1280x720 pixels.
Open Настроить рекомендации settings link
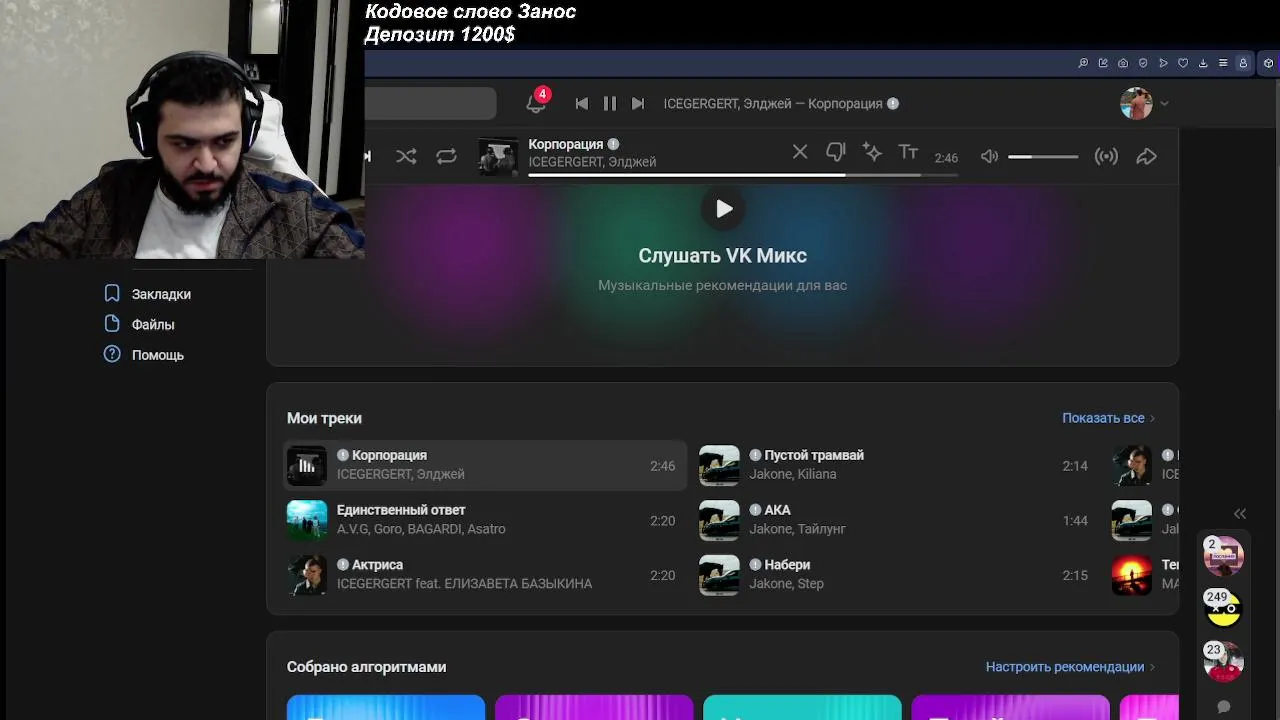click(1070, 667)
